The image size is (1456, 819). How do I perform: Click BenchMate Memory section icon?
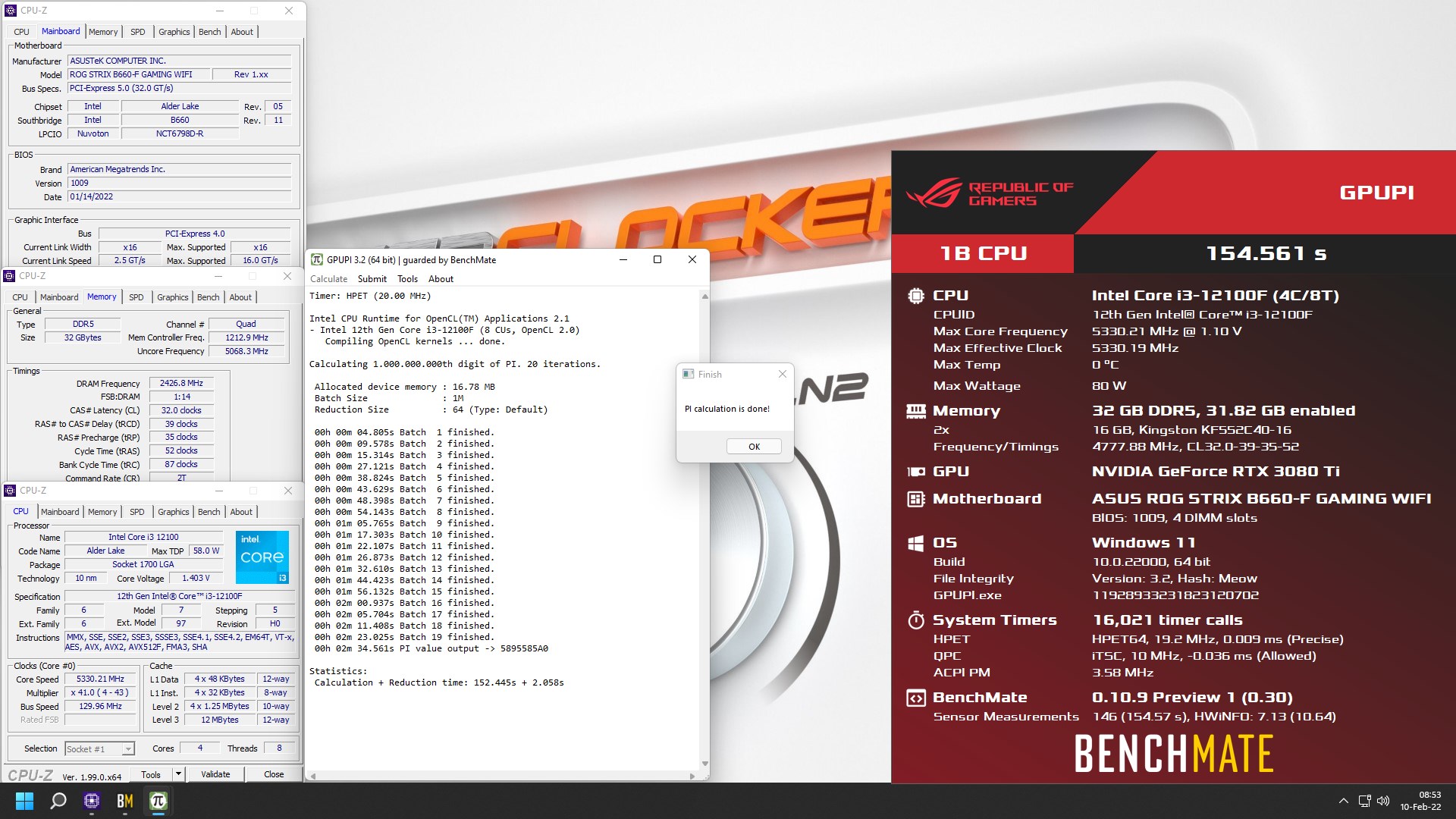coord(916,411)
